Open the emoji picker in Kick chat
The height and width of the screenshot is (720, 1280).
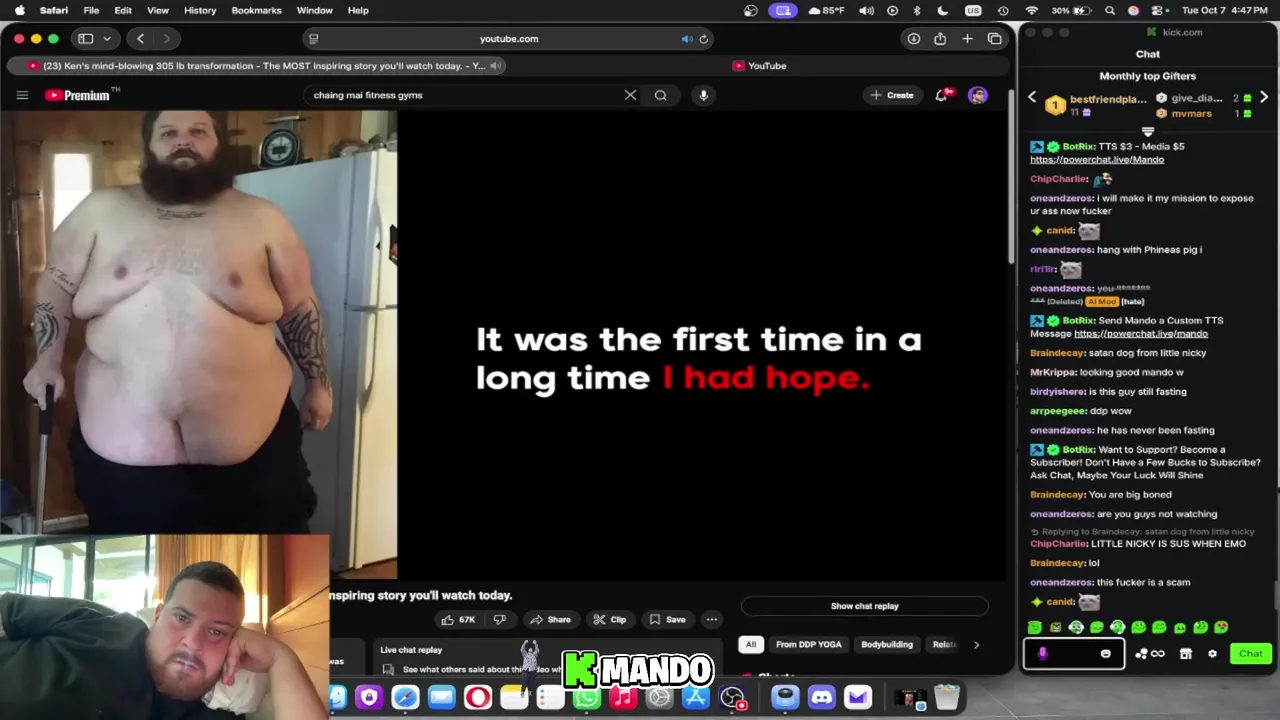pyautogui.click(x=1105, y=654)
